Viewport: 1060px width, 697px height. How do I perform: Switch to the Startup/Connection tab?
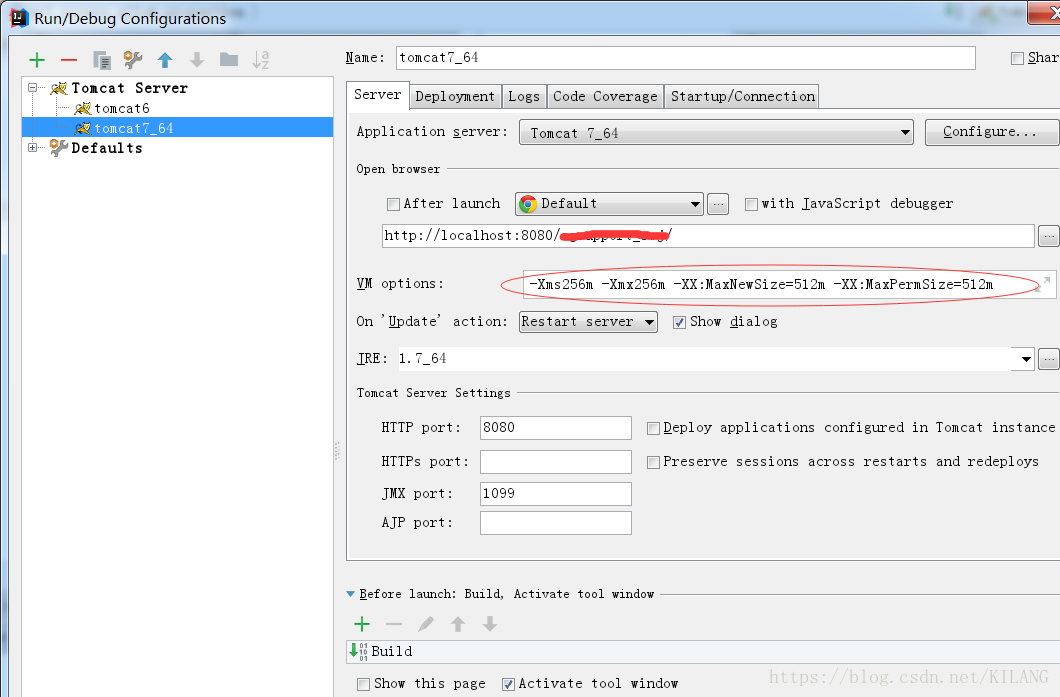click(x=743, y=97)
